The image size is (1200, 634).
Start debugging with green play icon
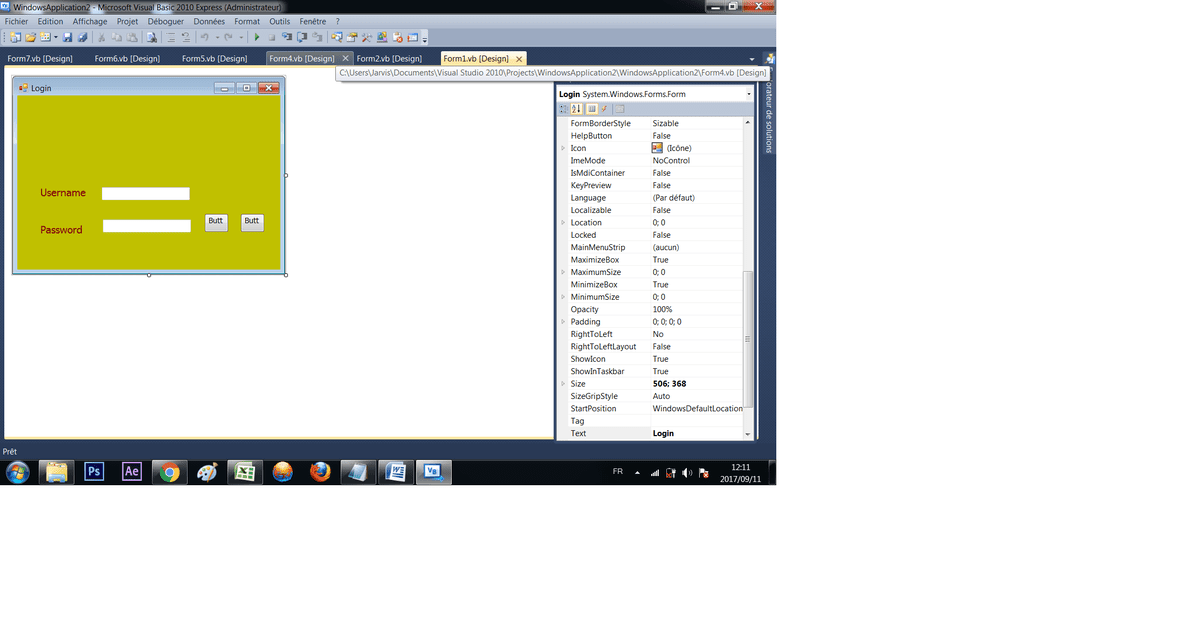point(257,37)
